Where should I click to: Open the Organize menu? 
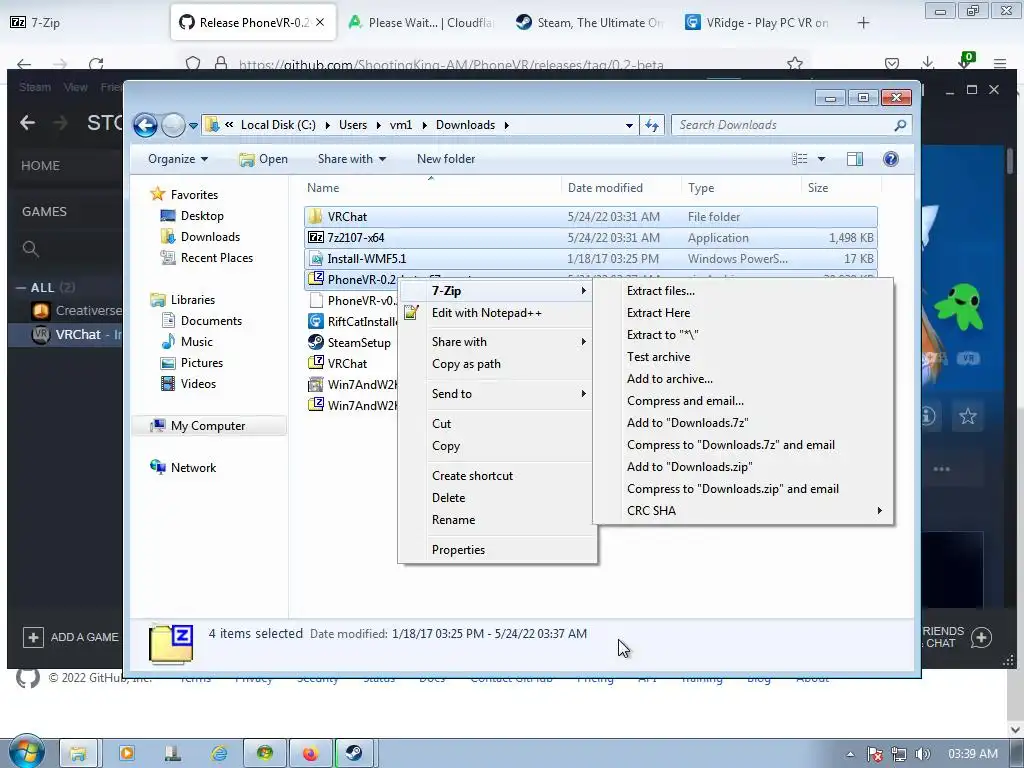(178, 159)
